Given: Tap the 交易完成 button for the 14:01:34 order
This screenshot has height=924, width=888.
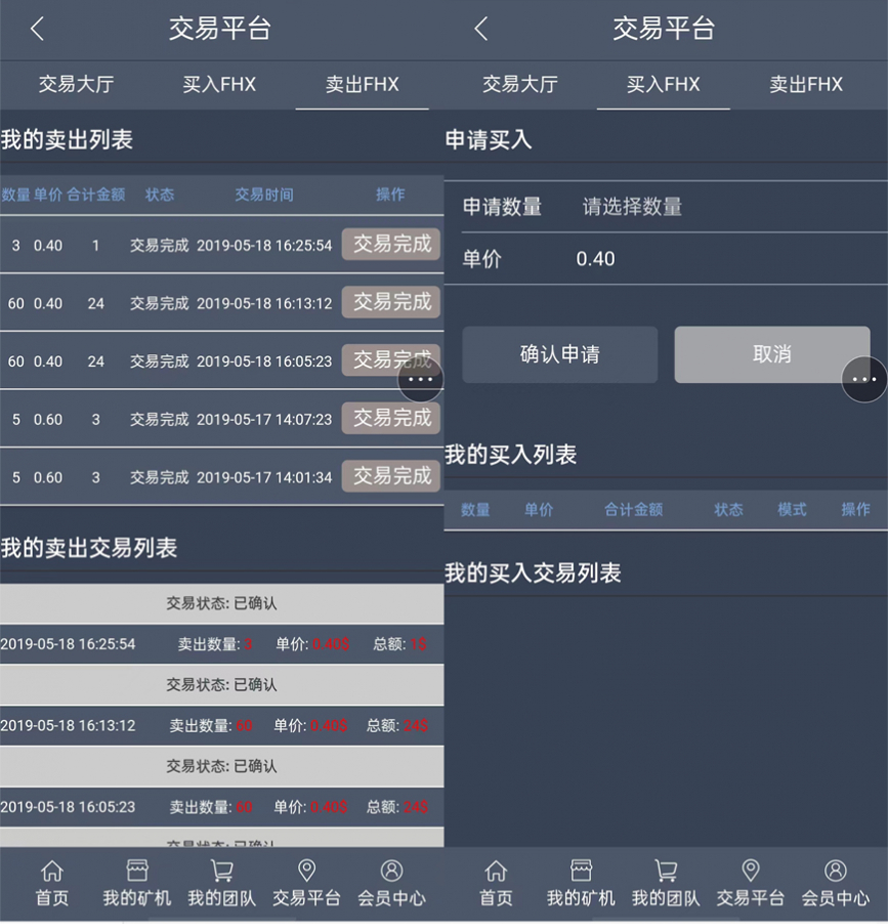Looking at the screenshot, I should click(391, 476).
